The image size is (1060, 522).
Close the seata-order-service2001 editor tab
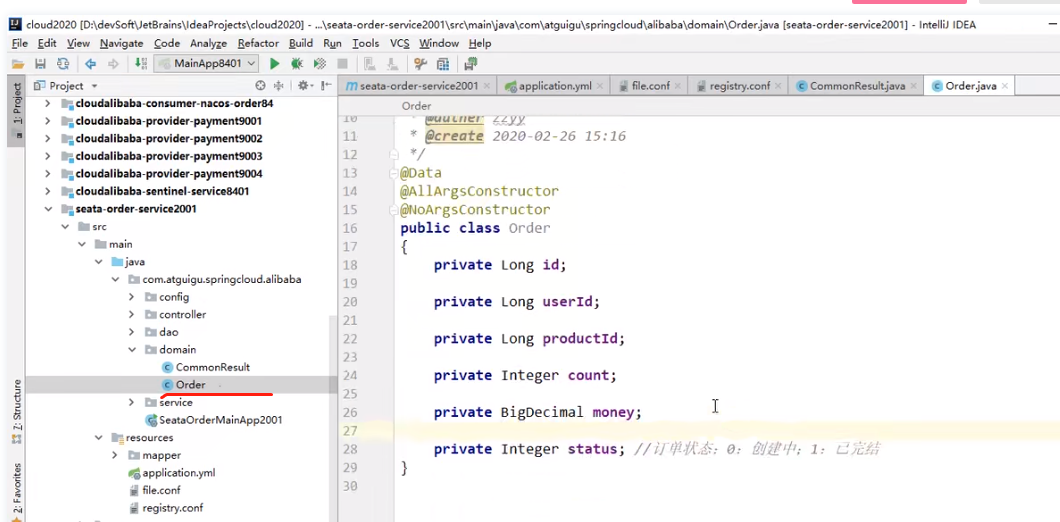(487, 86)
